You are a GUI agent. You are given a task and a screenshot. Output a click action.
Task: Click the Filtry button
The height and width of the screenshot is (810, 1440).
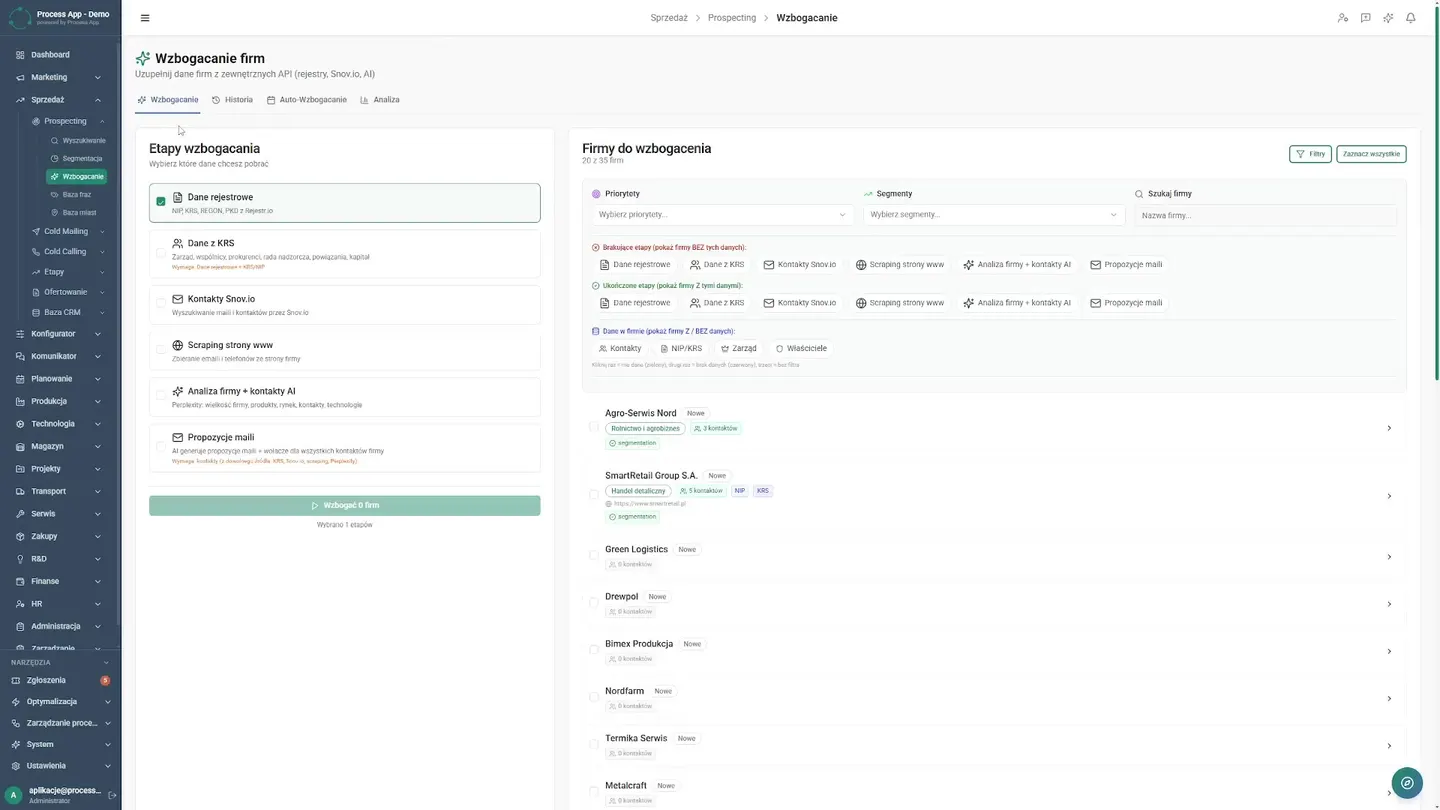[x=1310, y=154]
